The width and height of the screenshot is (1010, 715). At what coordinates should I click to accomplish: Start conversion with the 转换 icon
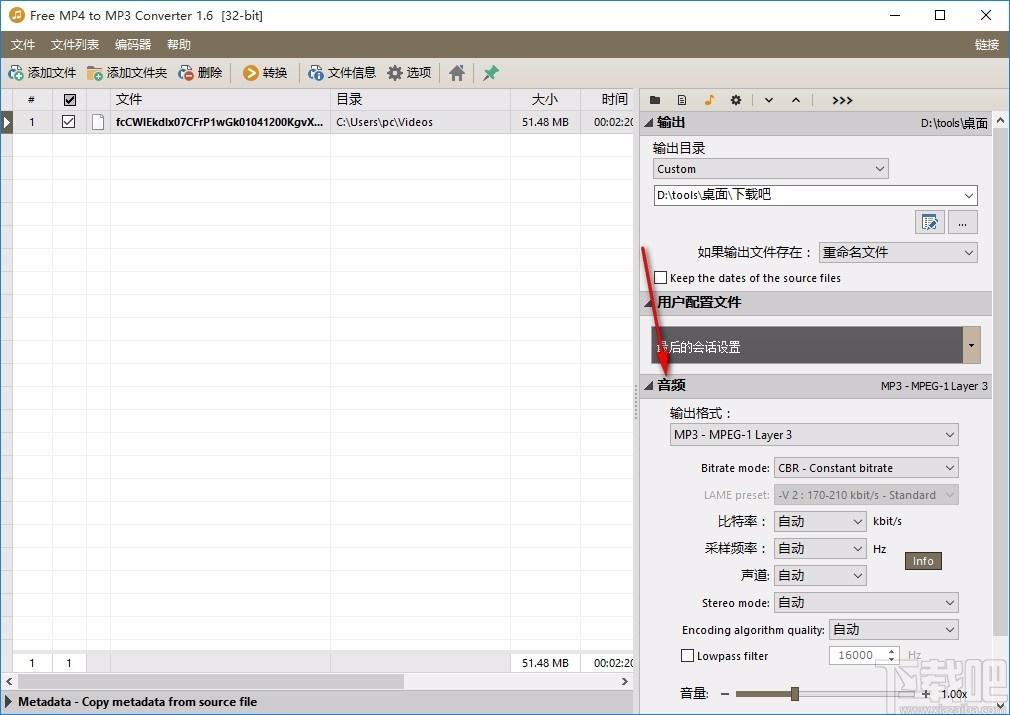pyautogui.click(x=251, y=73)
